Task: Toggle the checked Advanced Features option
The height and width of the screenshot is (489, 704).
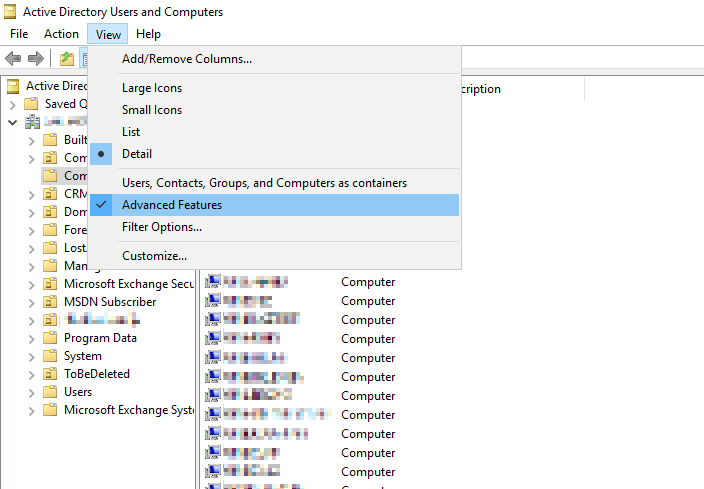Action: point(274,205)
